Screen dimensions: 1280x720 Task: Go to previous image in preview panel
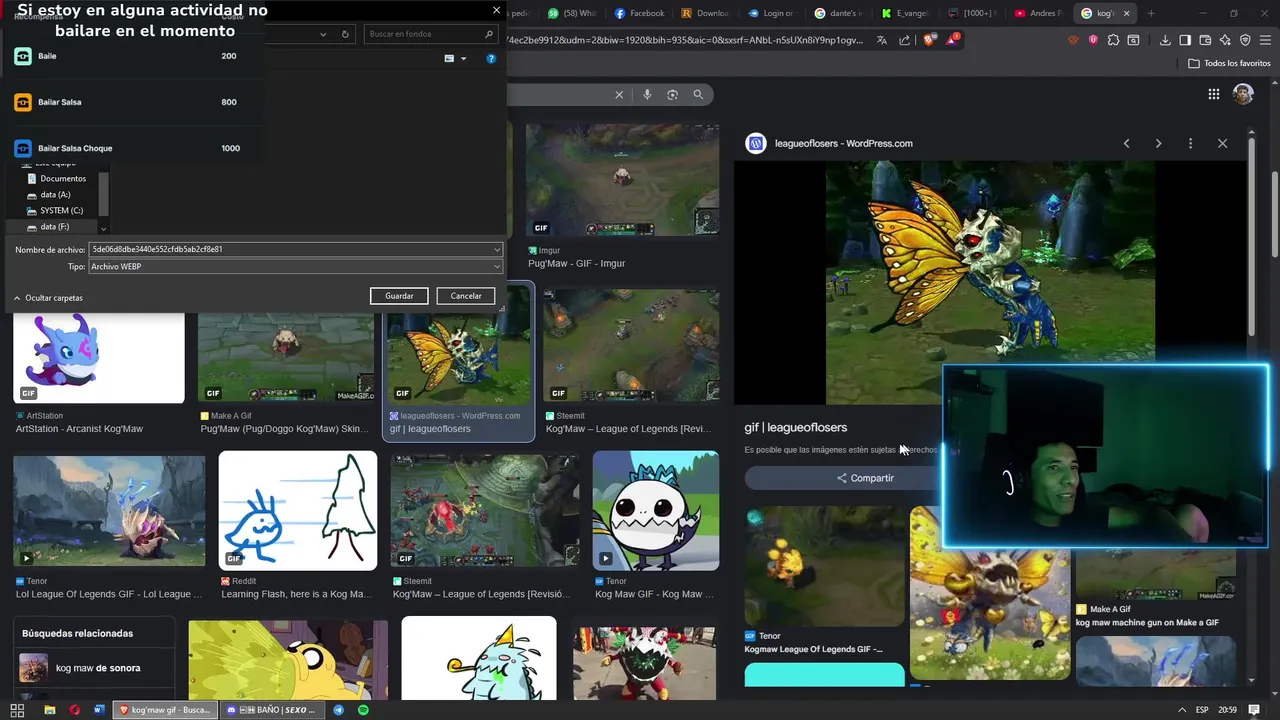coord(1126,143)
